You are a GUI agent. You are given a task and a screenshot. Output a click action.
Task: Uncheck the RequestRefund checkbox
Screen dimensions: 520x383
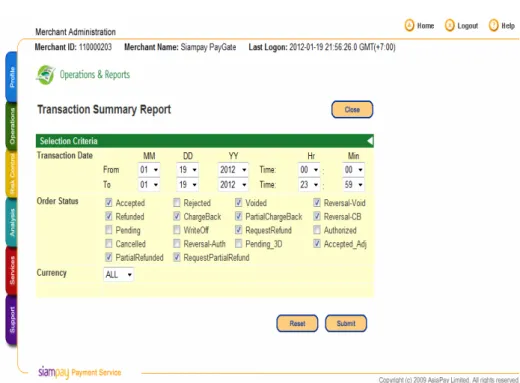coord(238,230)
